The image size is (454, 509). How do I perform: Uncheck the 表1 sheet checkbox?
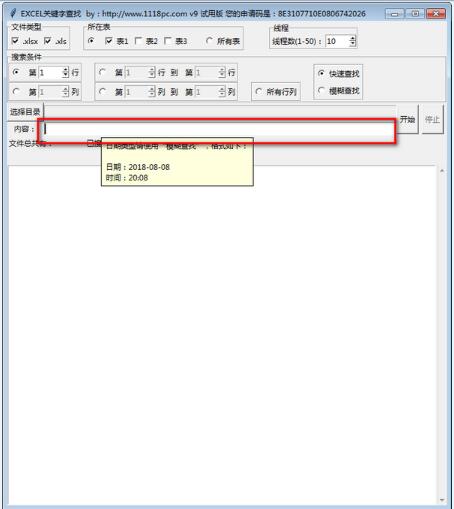[108, 41]
